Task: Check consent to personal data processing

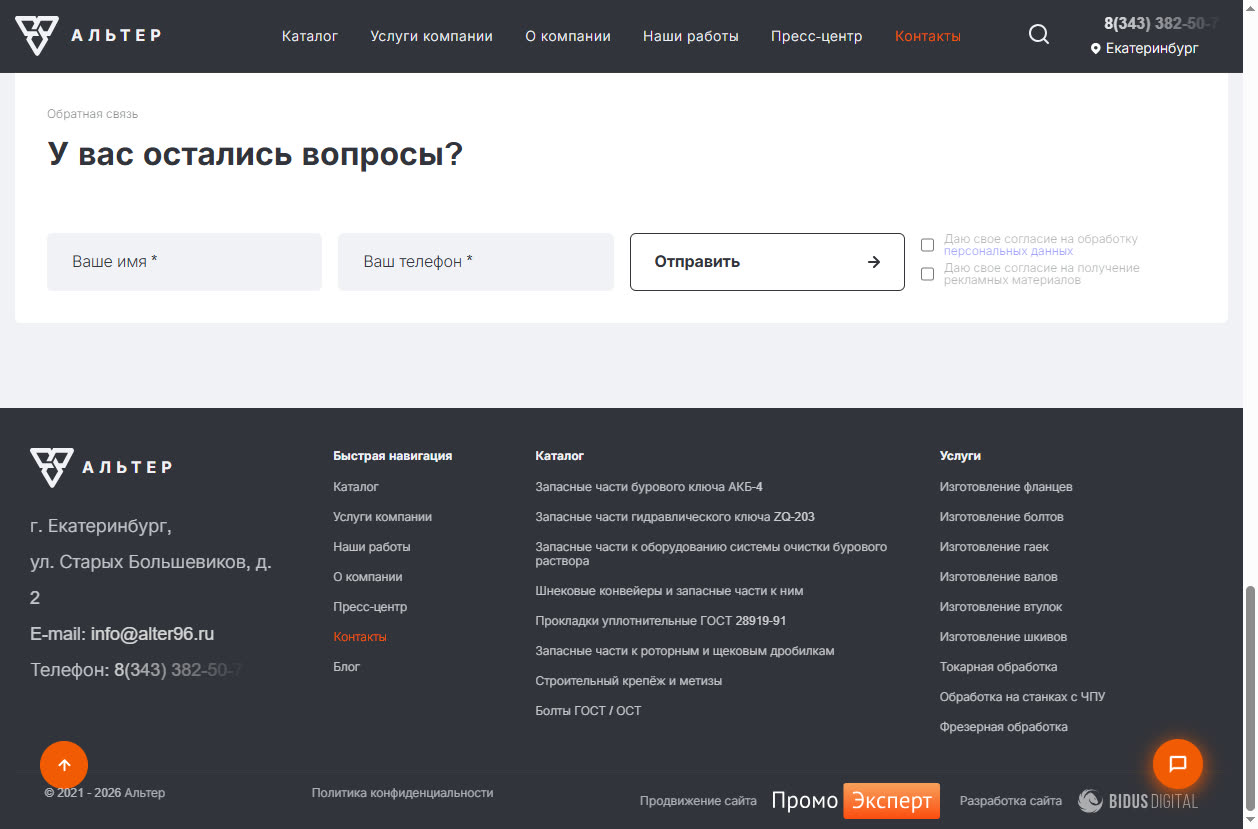Action: (927, 245)
